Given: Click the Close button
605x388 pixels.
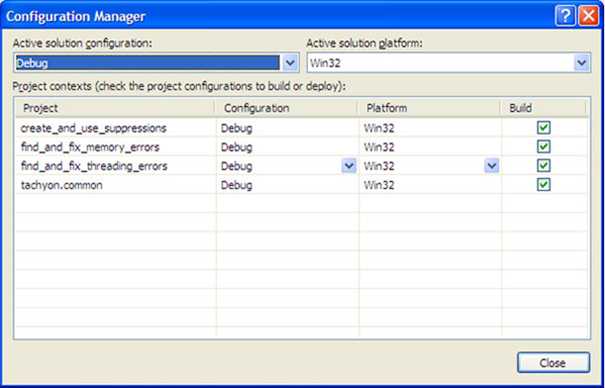Looking at the screenshot, I should [553, 363].
